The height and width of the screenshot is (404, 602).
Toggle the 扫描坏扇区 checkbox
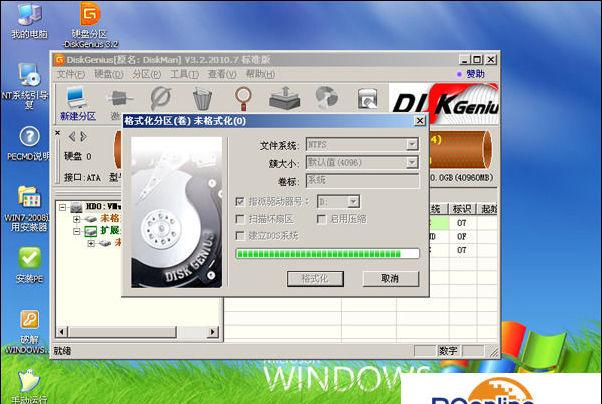[x=240, y=218]
